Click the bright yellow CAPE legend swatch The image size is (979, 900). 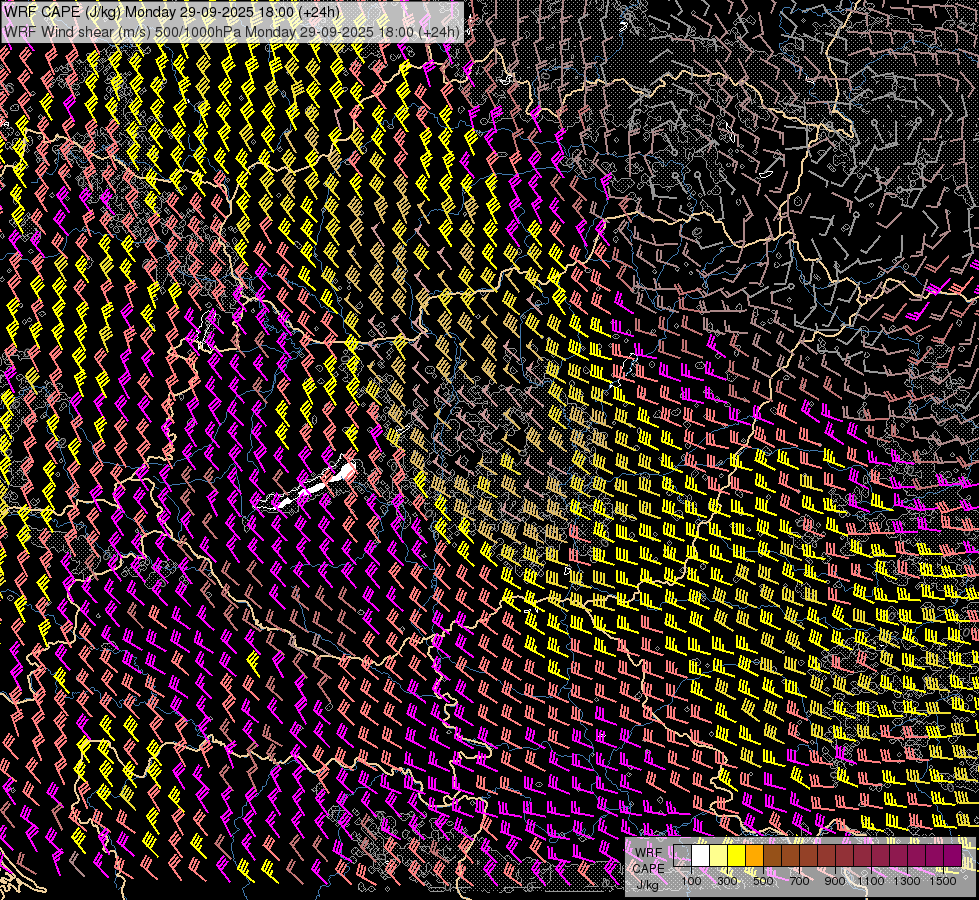(x=736, y=856)
